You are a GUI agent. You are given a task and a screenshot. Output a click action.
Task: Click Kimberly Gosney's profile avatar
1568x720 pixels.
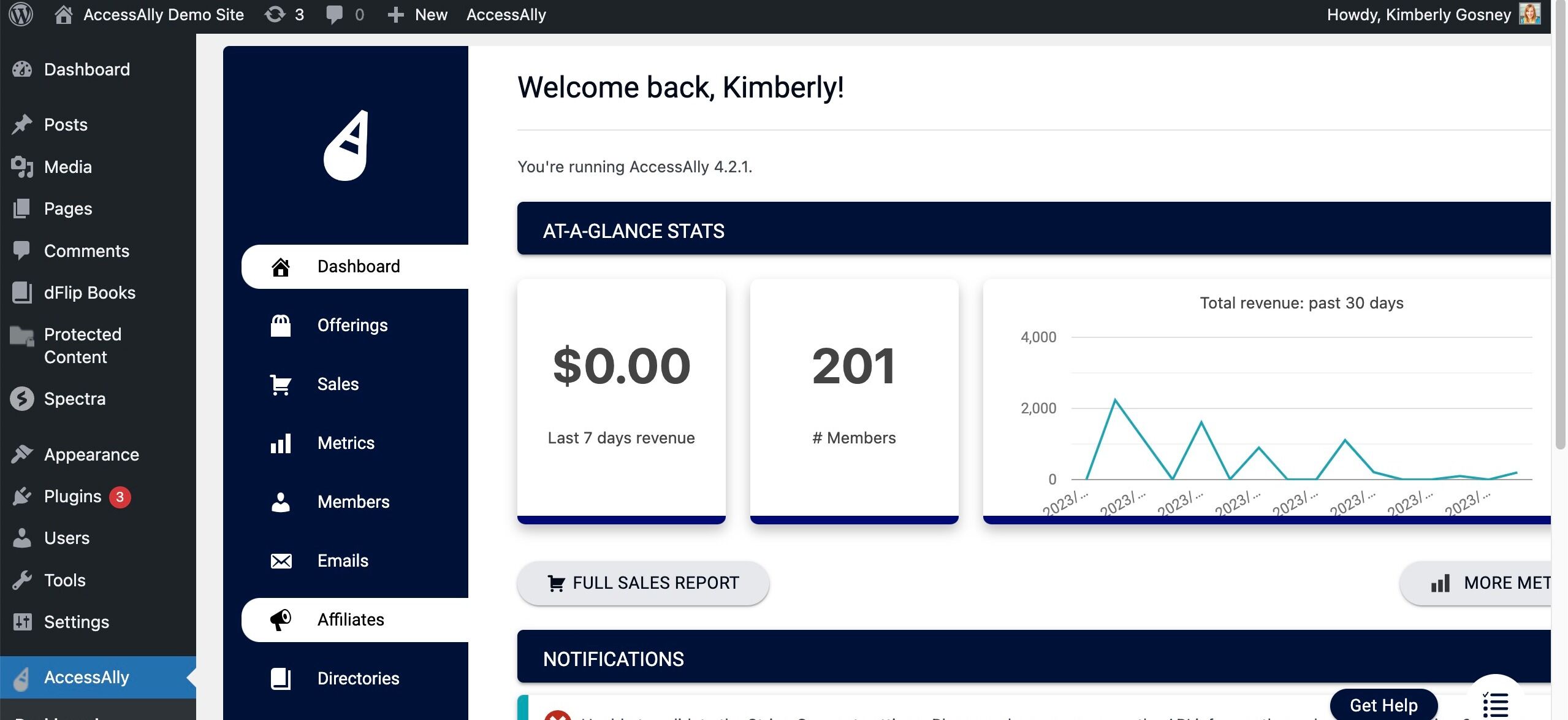coord(1529,14)
